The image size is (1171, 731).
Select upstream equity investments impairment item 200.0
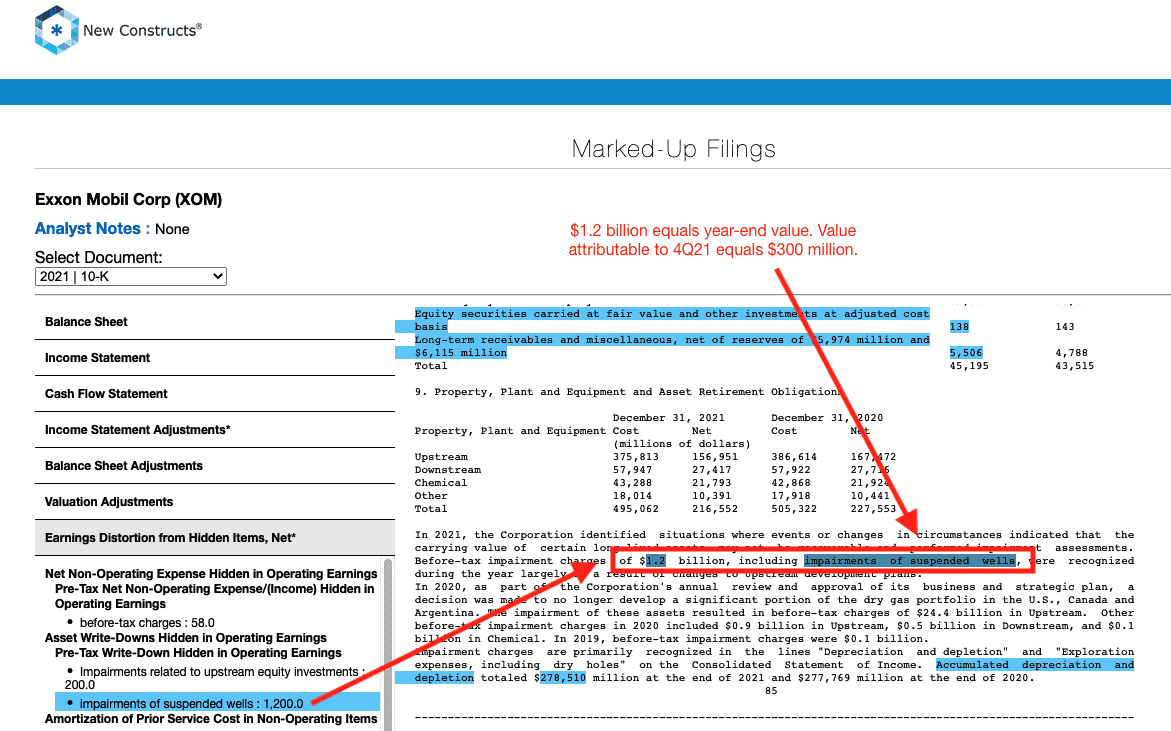pos(214,678)
